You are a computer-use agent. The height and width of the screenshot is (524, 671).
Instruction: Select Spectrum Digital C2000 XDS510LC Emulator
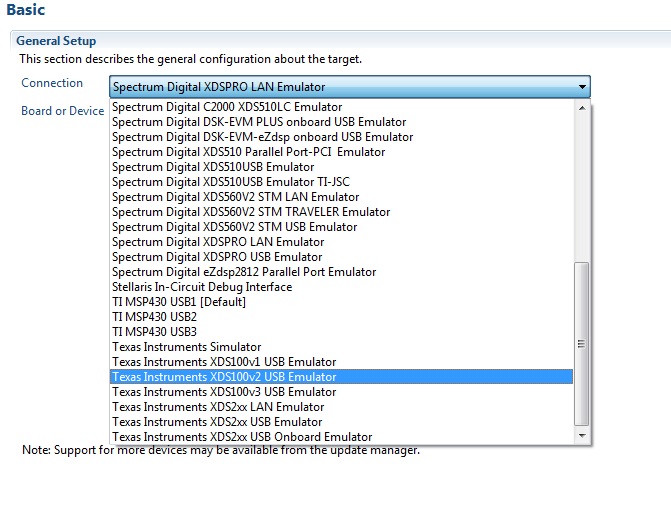[341, 107]
